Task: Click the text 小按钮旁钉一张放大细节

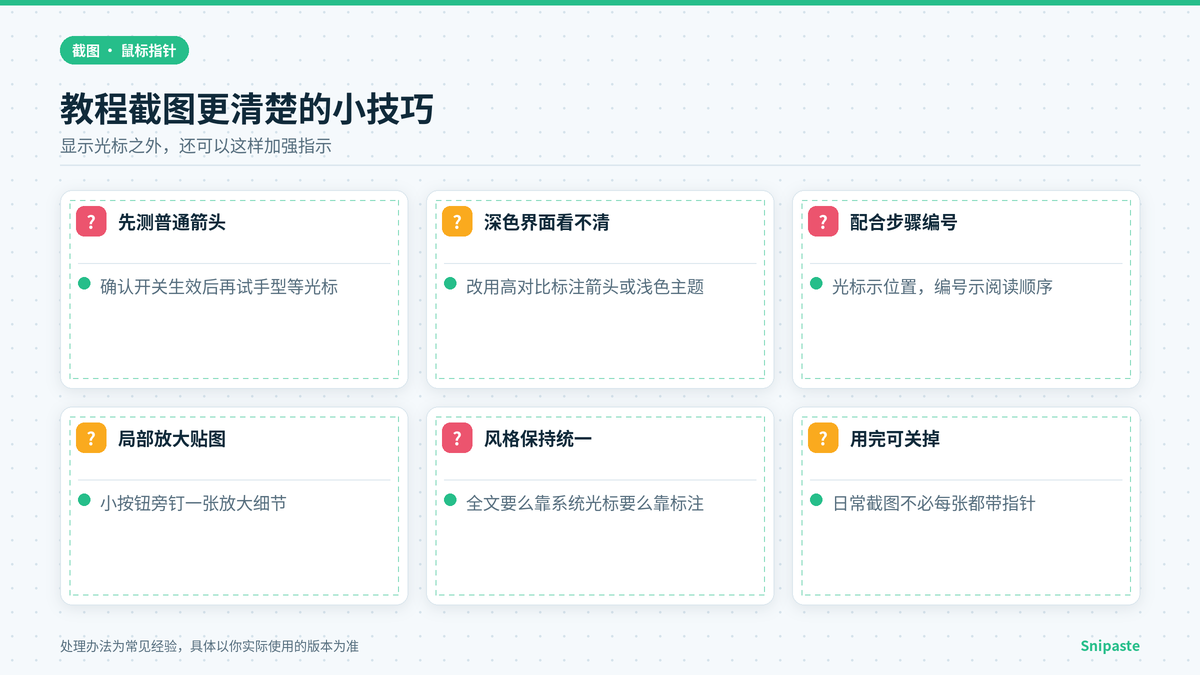Action: point(193,503)
